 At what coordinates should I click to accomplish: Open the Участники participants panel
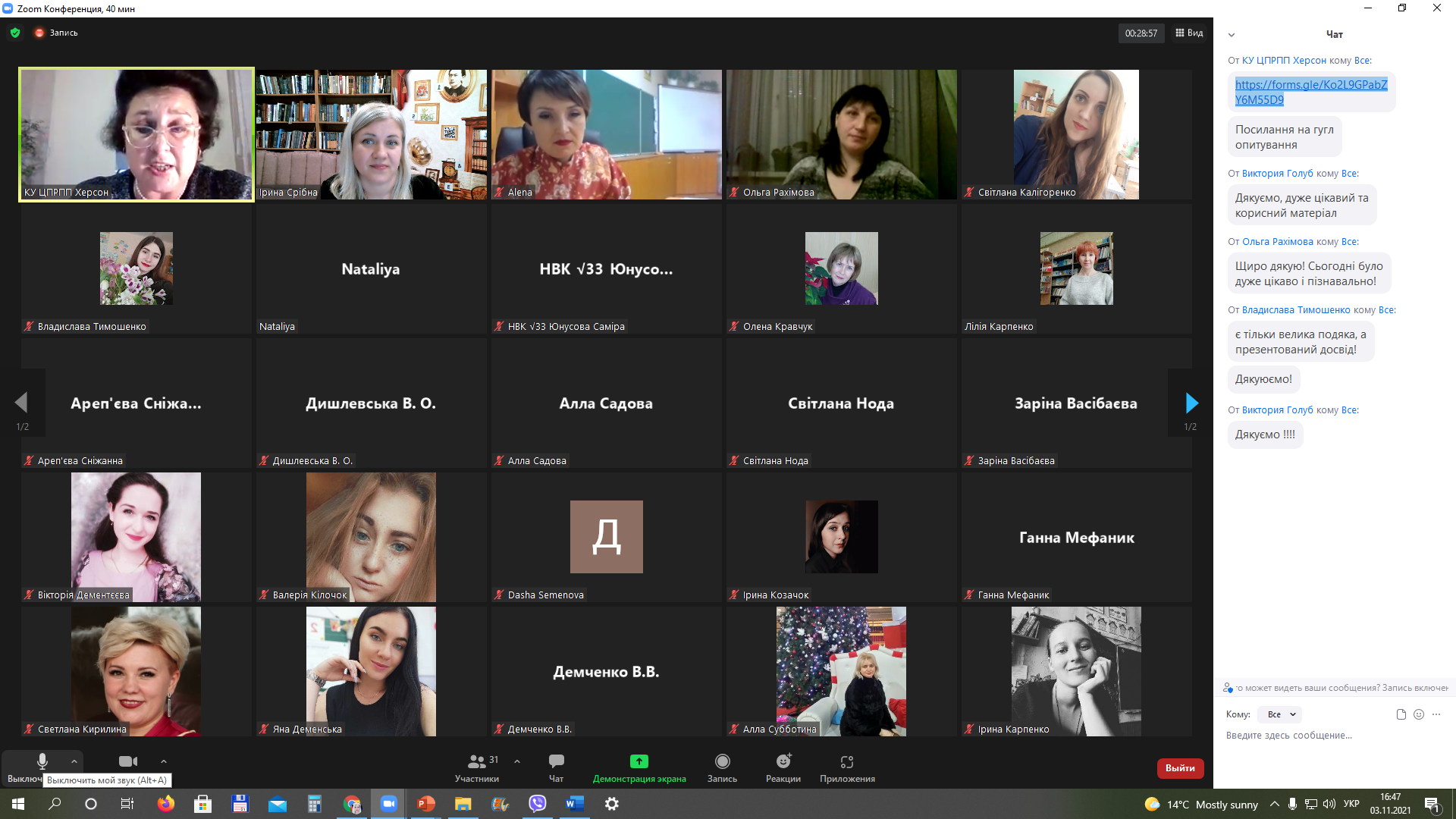(477, 767)
